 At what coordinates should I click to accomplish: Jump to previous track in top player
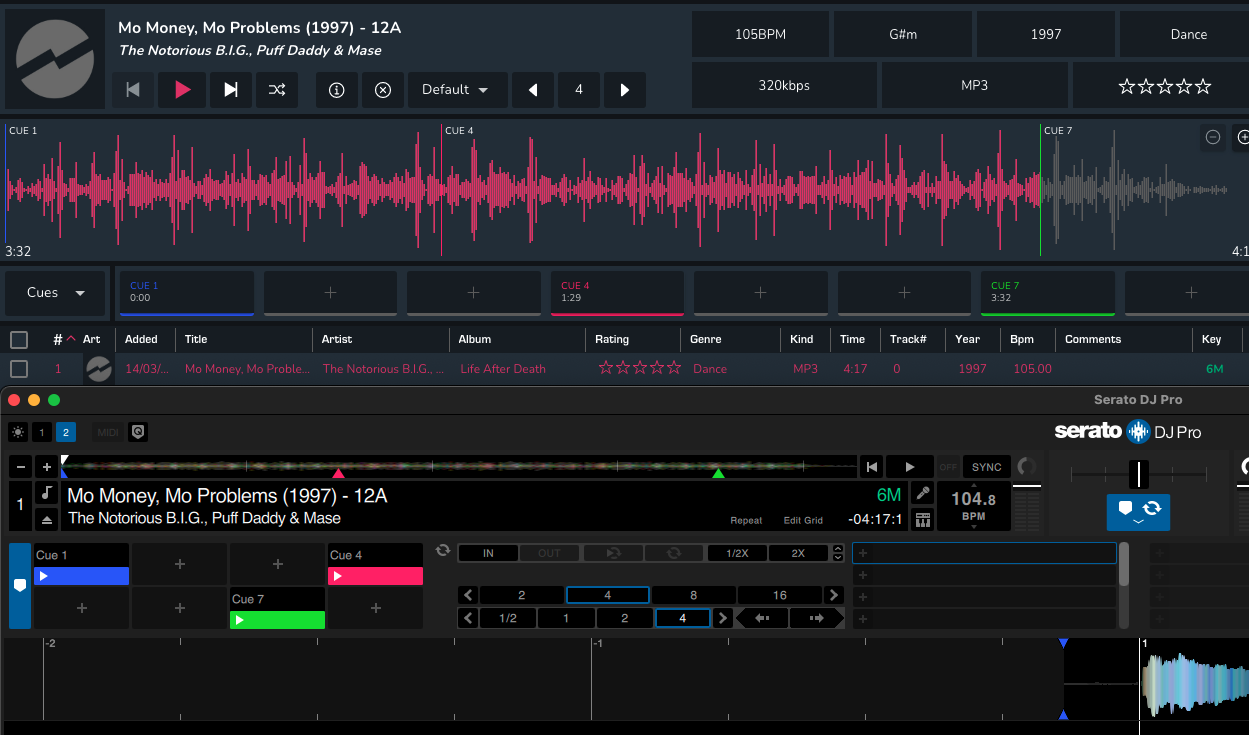point(133,90)
